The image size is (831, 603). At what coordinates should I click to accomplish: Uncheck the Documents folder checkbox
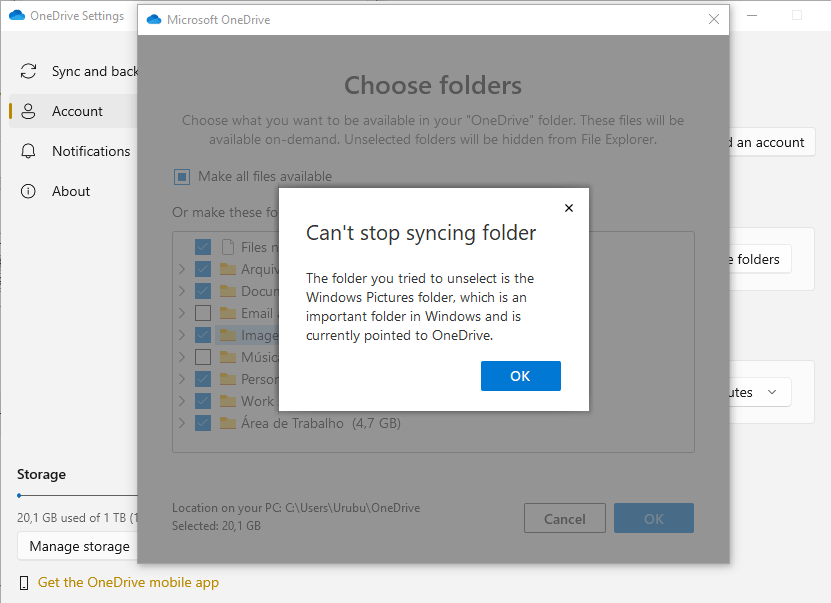(203, 291)
